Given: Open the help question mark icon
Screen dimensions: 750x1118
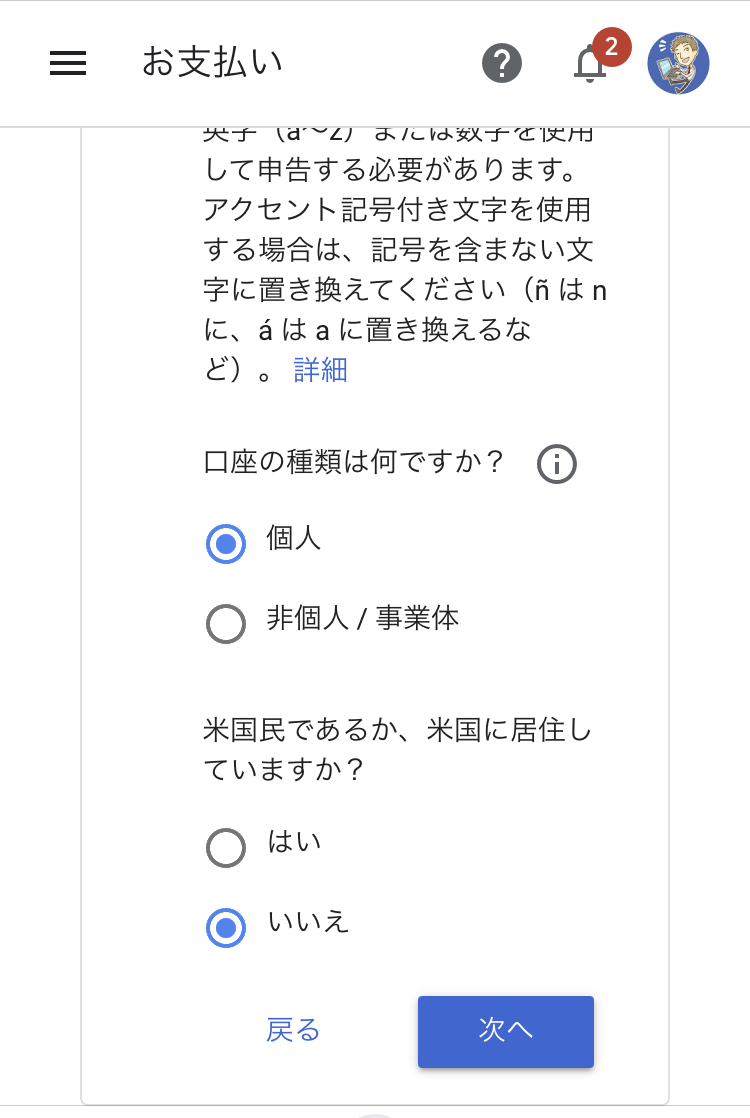Looking at the screenshot, I should click(x=502, y=63).
